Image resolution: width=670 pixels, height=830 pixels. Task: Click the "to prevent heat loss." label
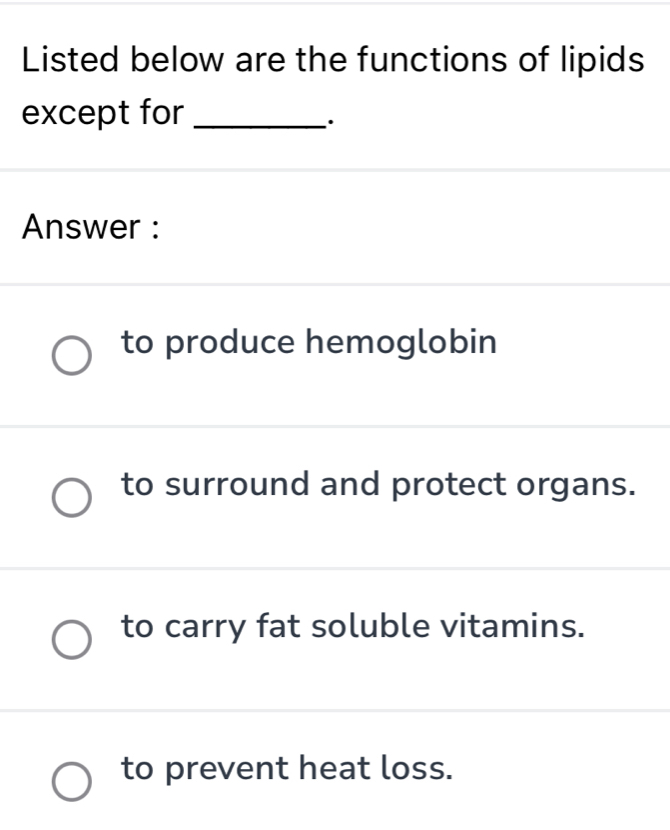[x=286, y=768]
